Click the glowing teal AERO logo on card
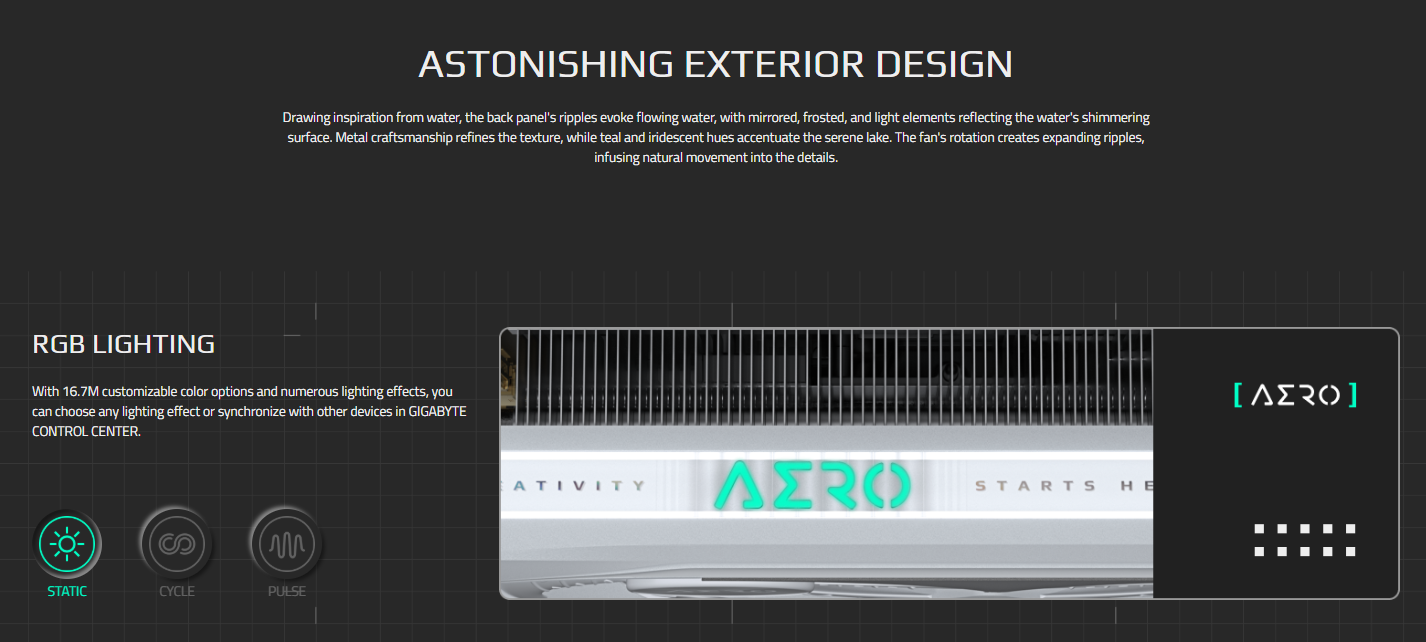 812,485
